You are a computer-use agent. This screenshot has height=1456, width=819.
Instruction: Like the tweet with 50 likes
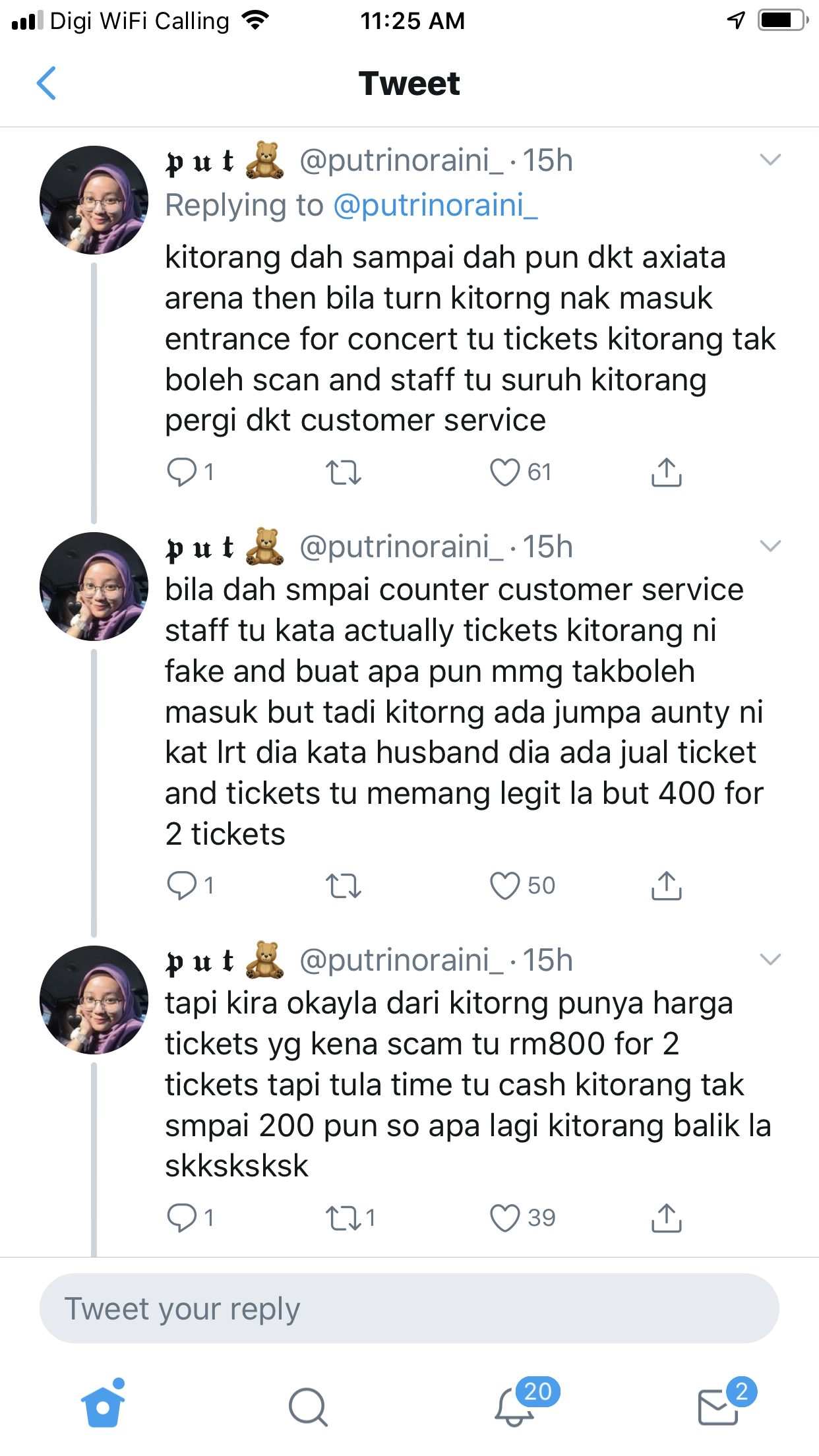505,886
